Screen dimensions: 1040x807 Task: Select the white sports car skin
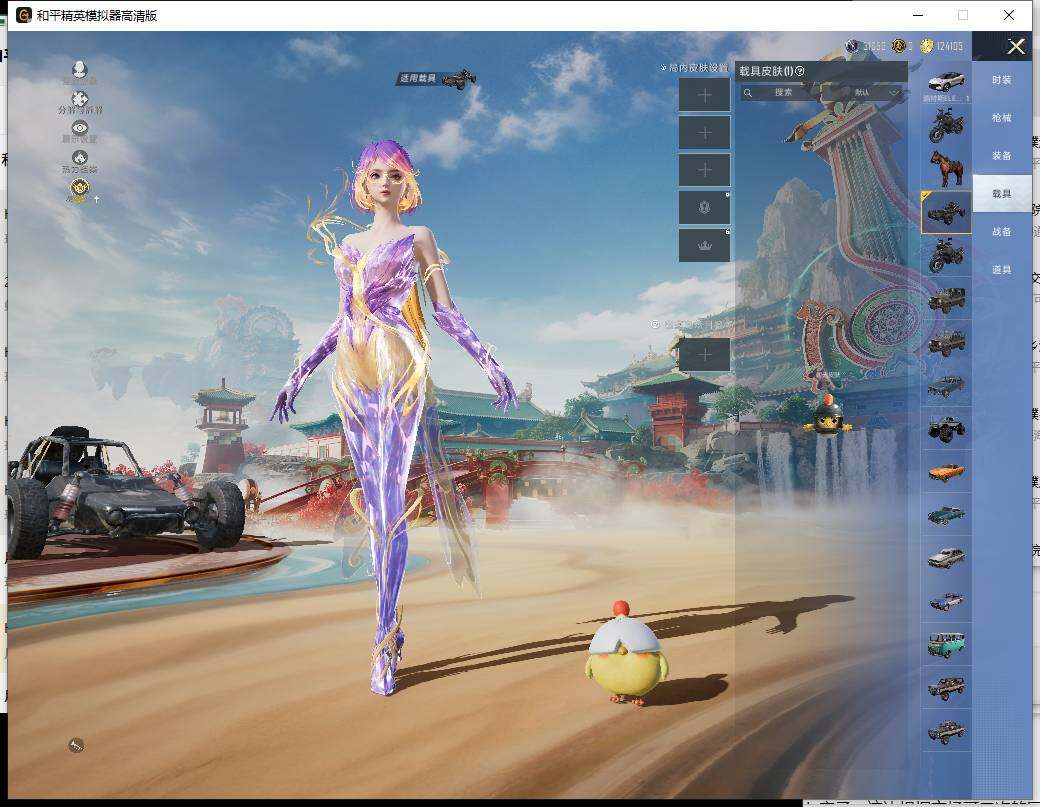click(x=945, y=82)
